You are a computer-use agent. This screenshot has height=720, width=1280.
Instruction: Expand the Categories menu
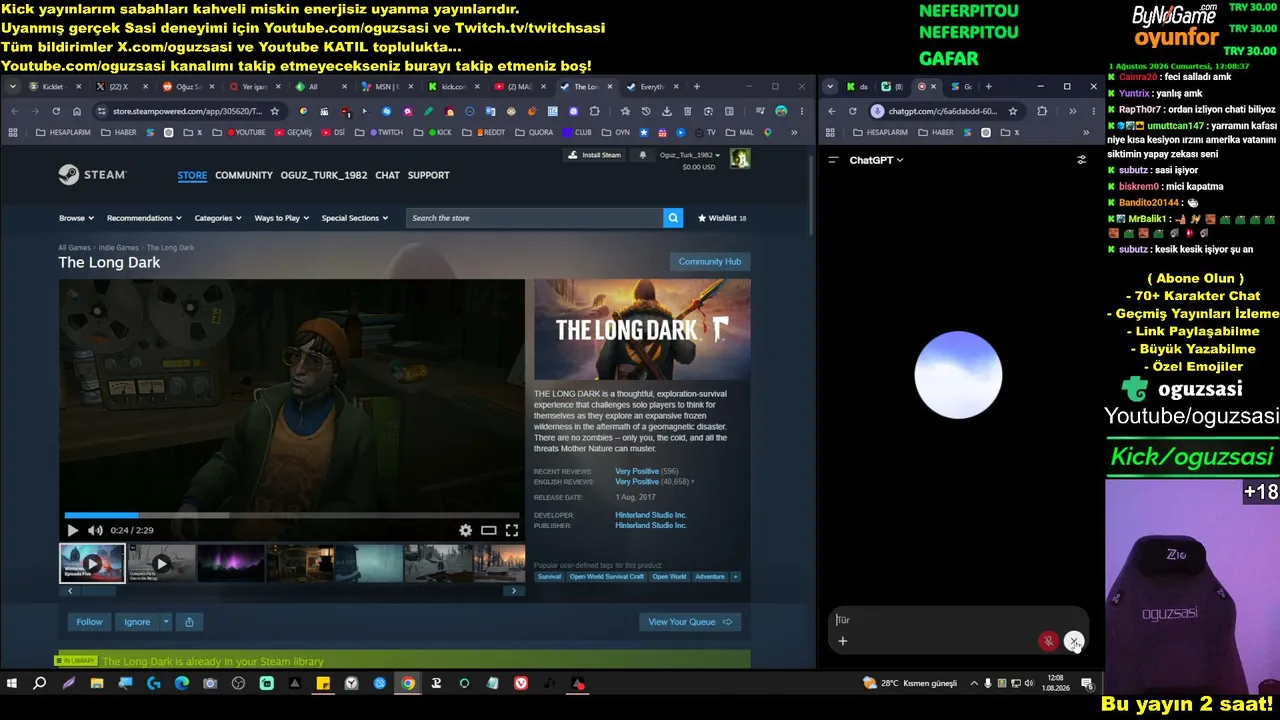click(218, 218)
